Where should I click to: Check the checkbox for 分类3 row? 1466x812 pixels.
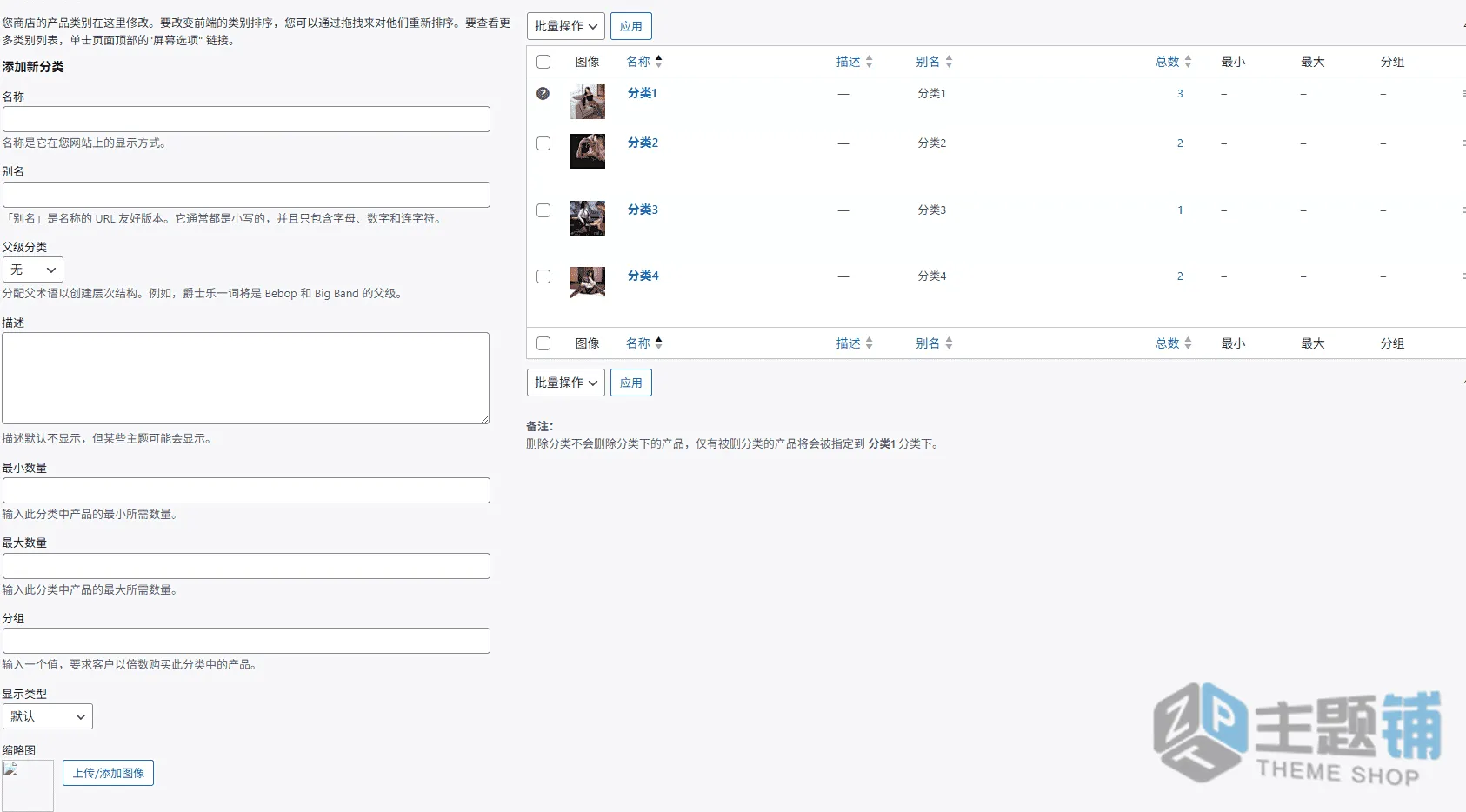pyautogui.click(x=543, y=210)
